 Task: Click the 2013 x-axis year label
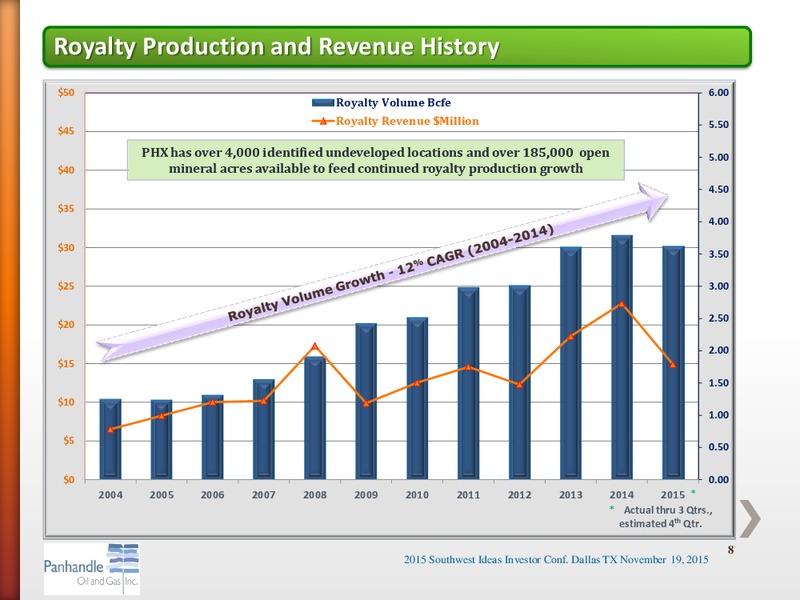click(x=570, y=494)
